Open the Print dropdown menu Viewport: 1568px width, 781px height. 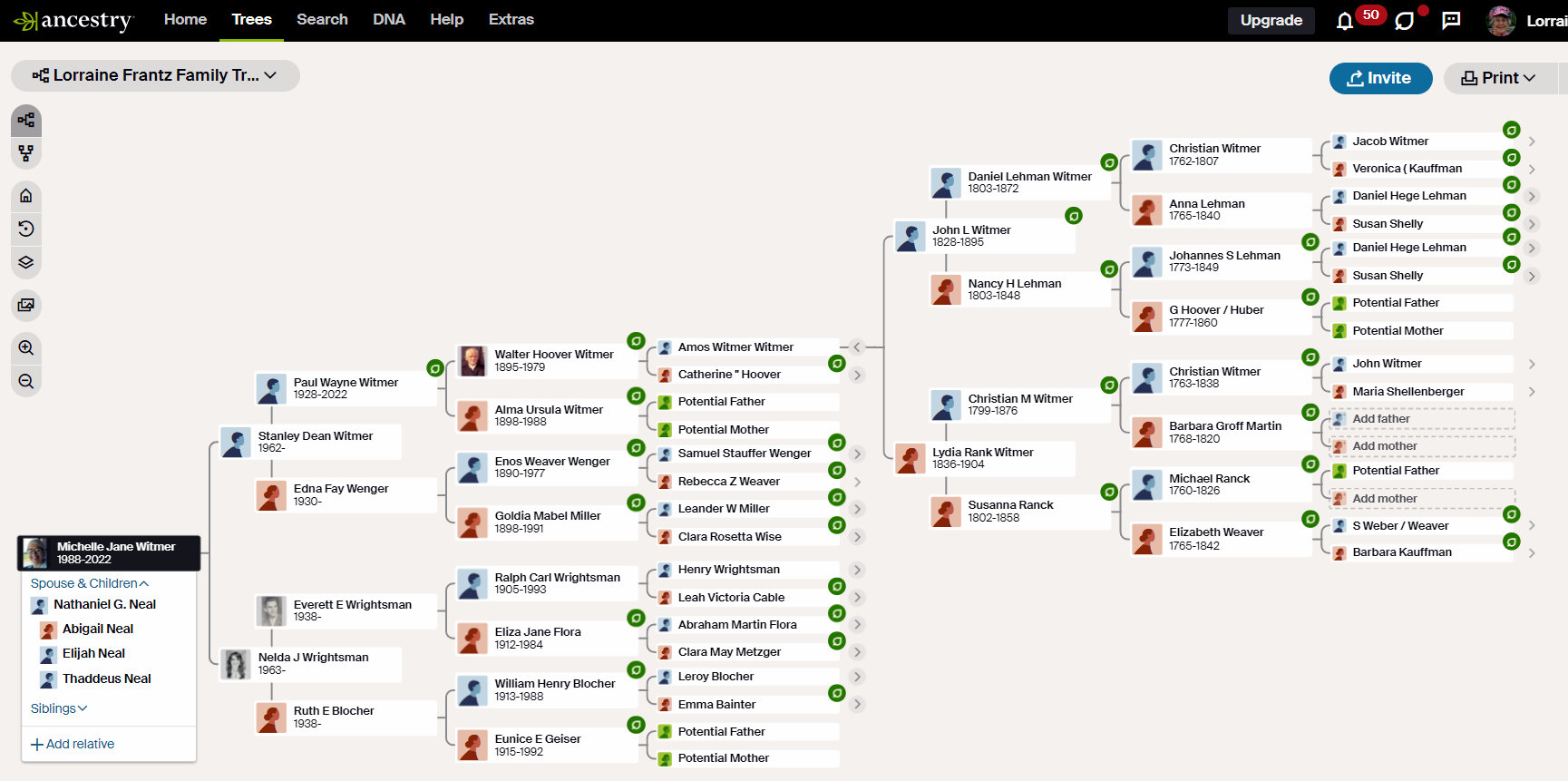click(x=1498, y=78)
